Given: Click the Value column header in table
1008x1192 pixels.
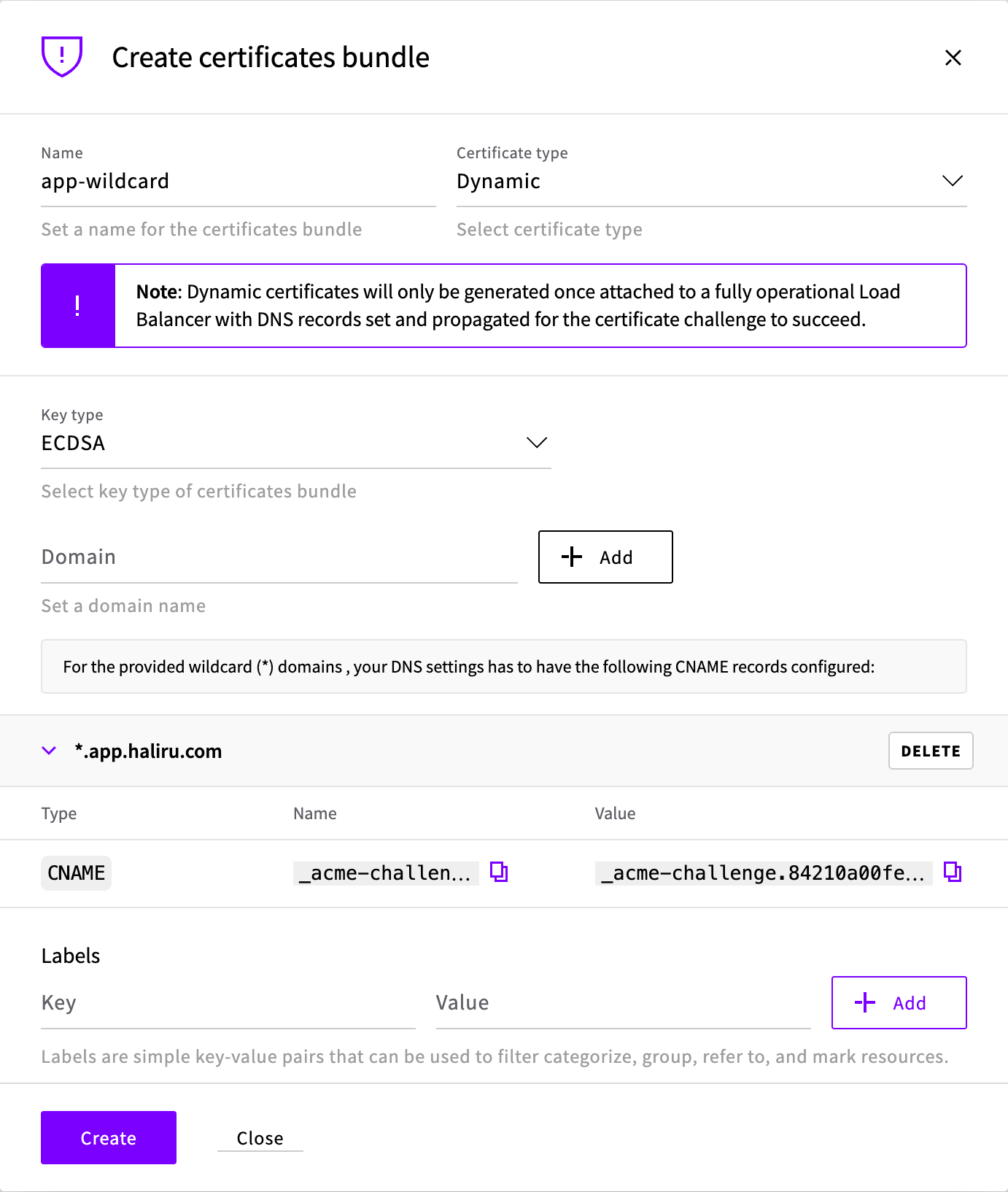Looking at the screenshot, I should (615, 813).
